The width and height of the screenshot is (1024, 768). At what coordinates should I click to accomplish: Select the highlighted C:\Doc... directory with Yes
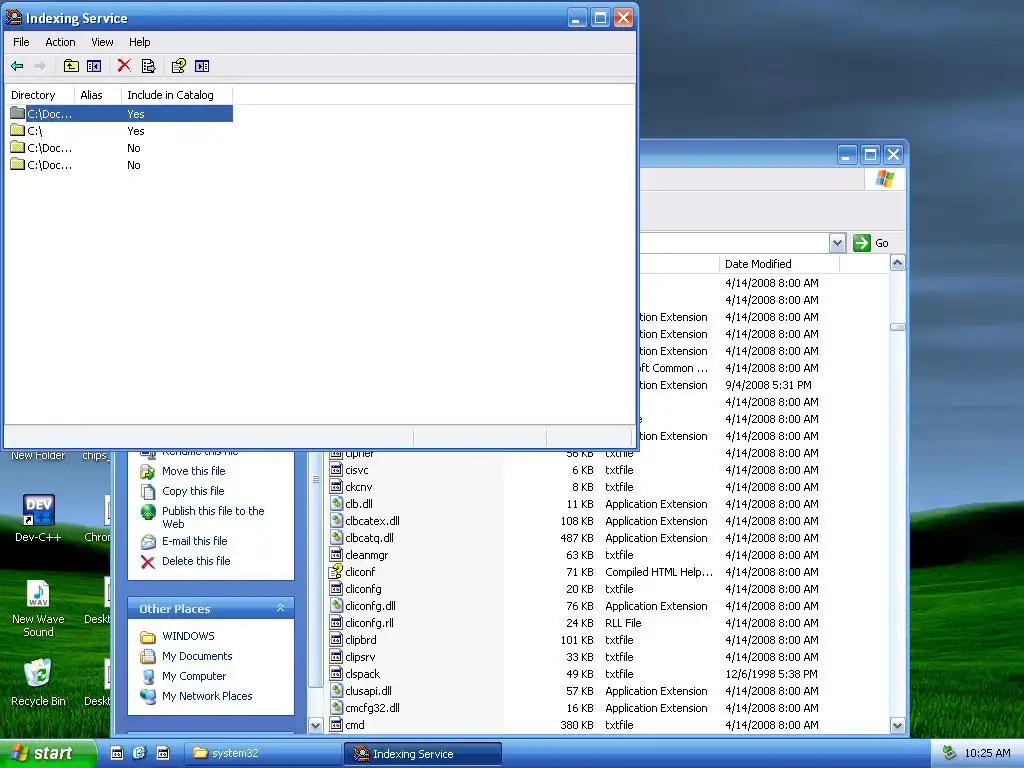(x=121, y=114)
